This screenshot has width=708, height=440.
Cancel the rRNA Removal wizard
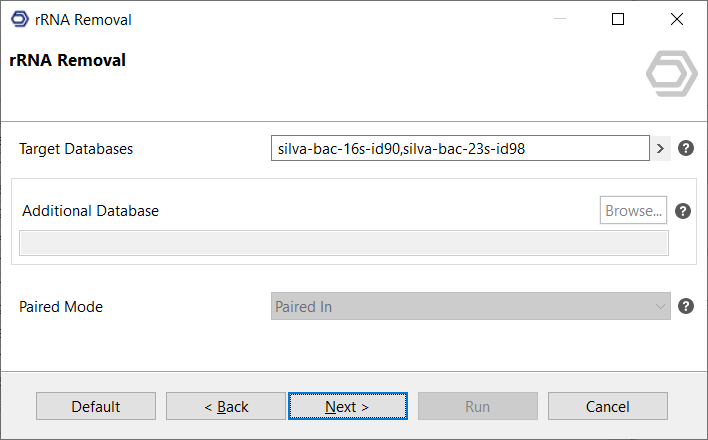[608, 406]
